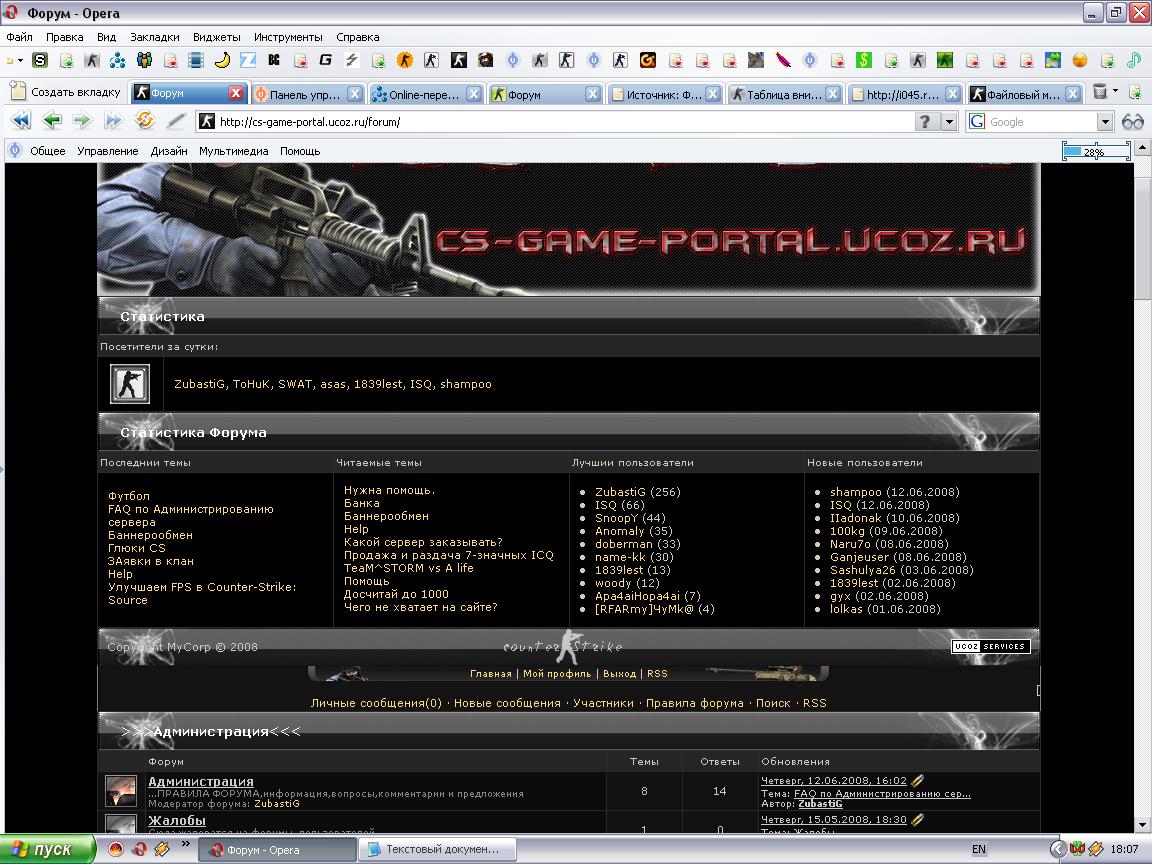Expand the address bar history dropdown

pos(949,121)
